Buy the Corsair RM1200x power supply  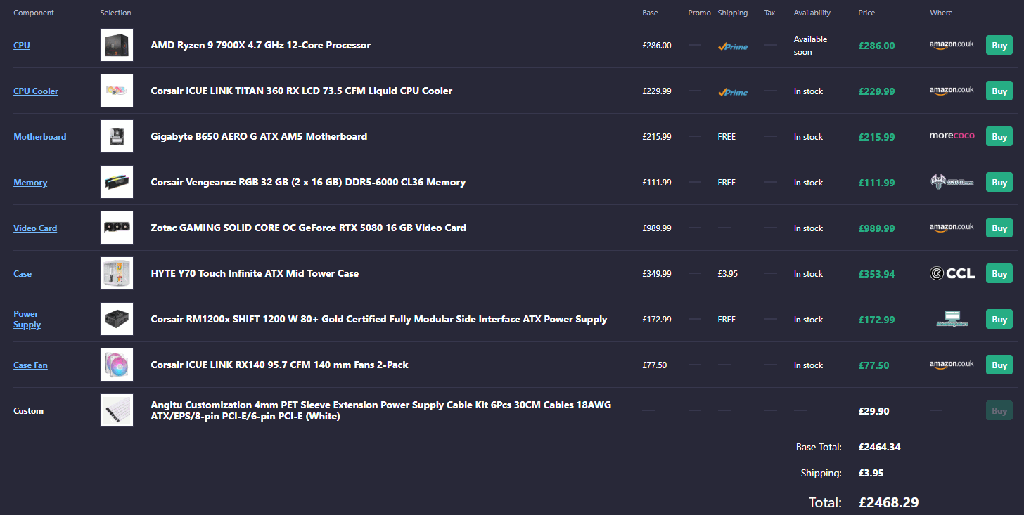[x=999, y=319]
